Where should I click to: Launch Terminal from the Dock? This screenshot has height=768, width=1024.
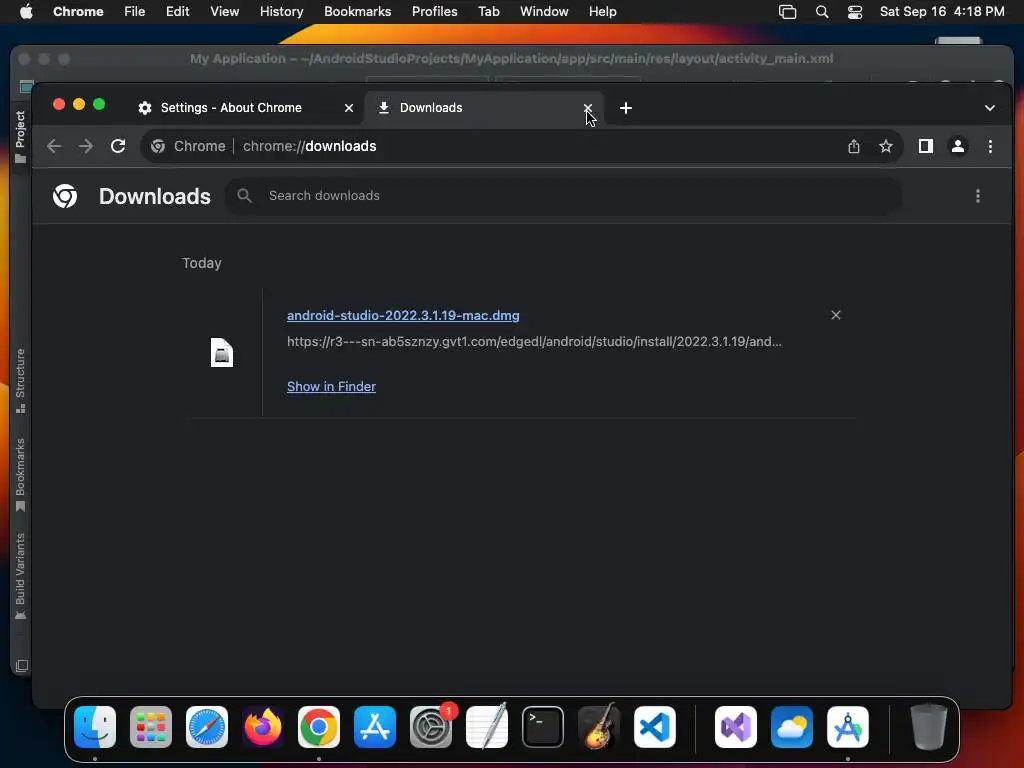(543, 727)
